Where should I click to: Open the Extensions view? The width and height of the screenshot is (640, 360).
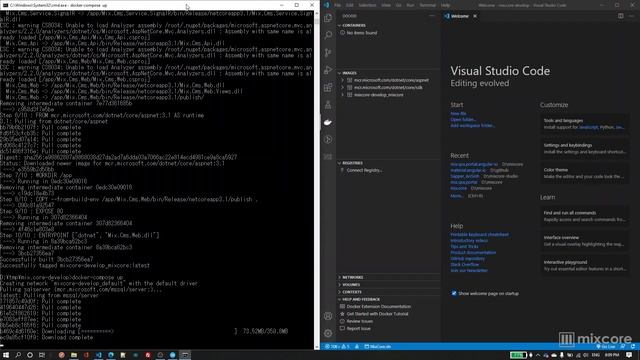click(328, 87)
